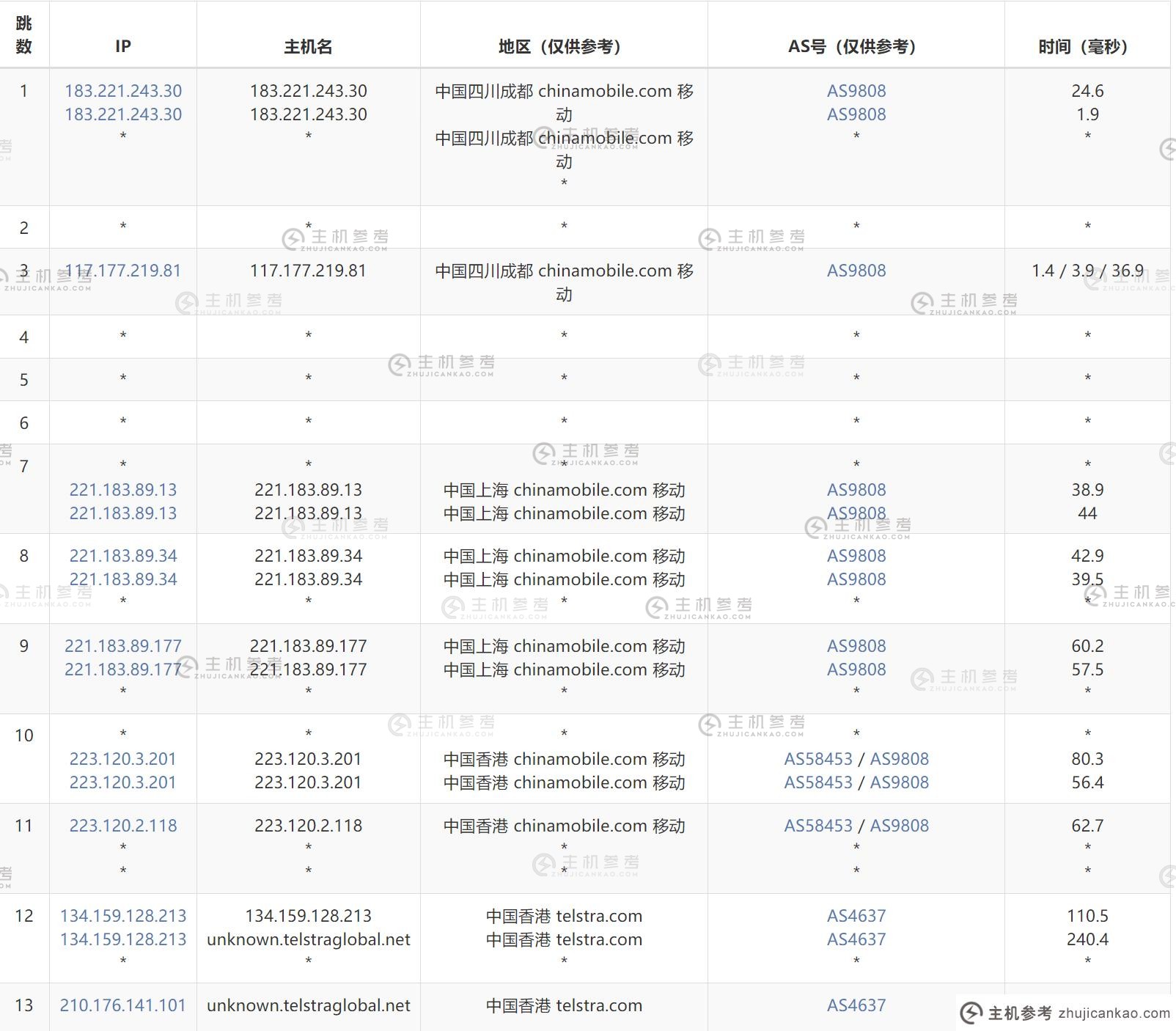Open the 210.176.141.101 IP link in hop 13
Screen dimensions: 1176x1031
123,1005
